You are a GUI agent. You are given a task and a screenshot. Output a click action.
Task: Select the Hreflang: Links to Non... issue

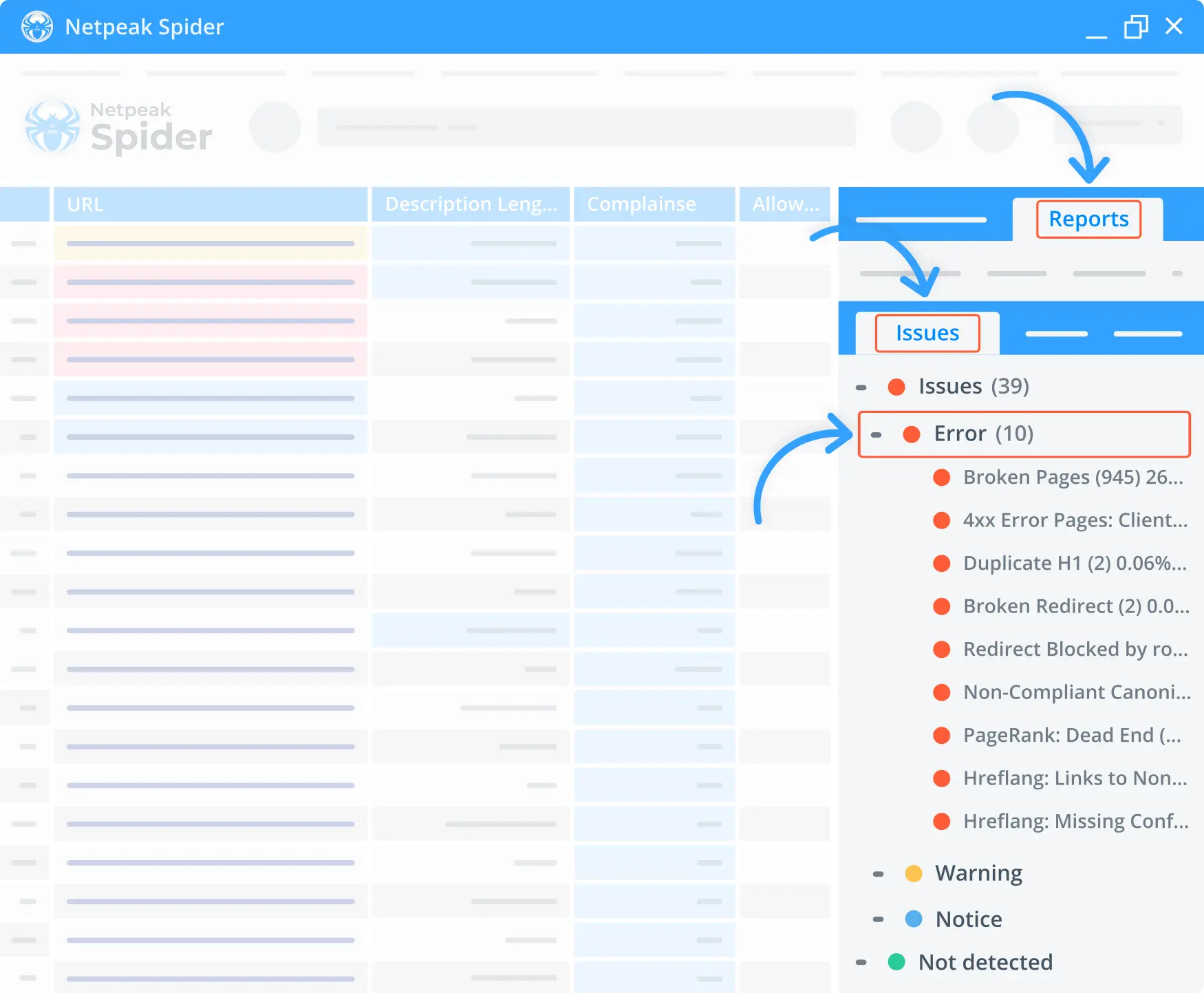pos(1075,778)
